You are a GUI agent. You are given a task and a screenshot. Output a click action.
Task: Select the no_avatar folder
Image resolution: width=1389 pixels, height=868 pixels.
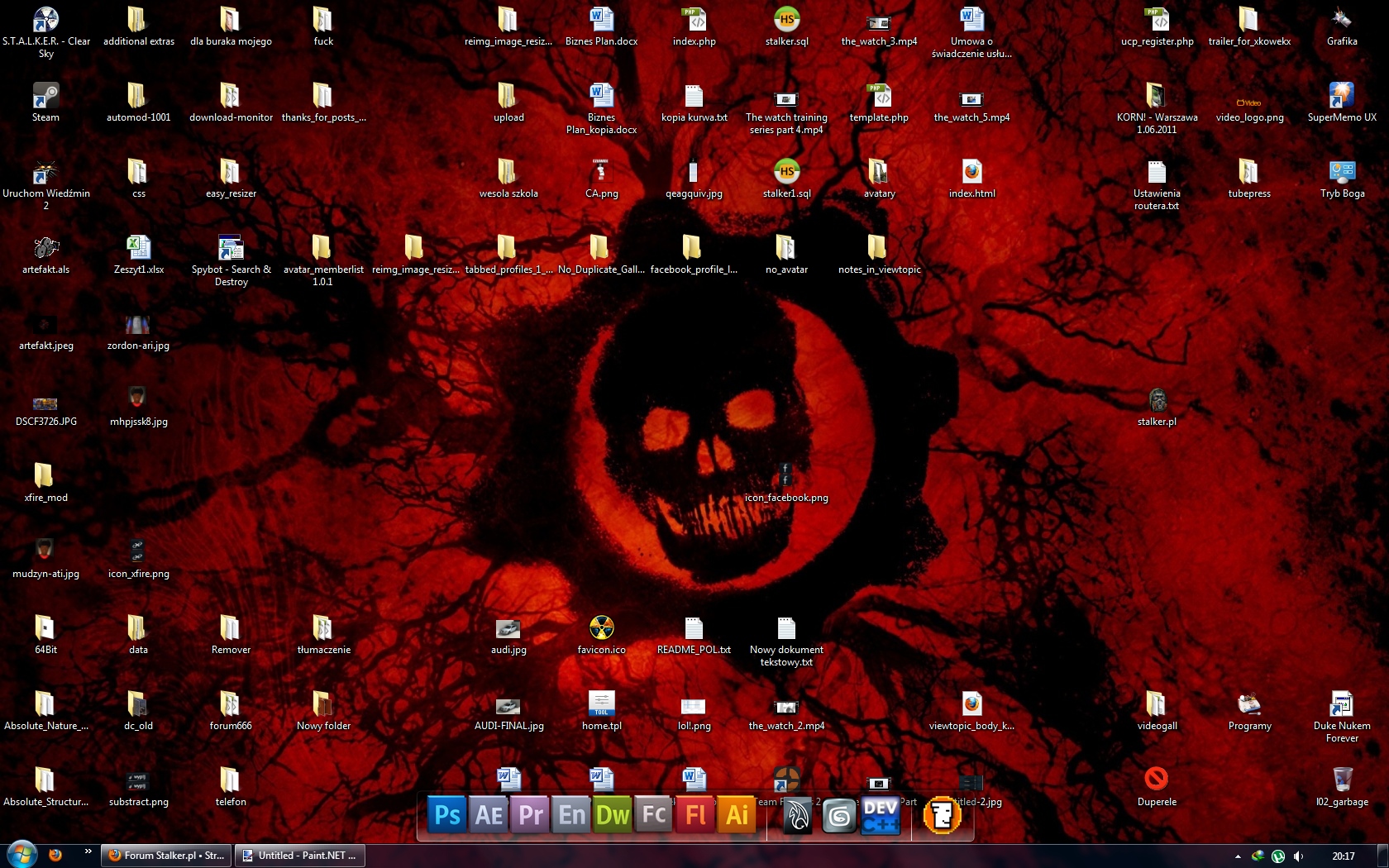click(786, 254)
